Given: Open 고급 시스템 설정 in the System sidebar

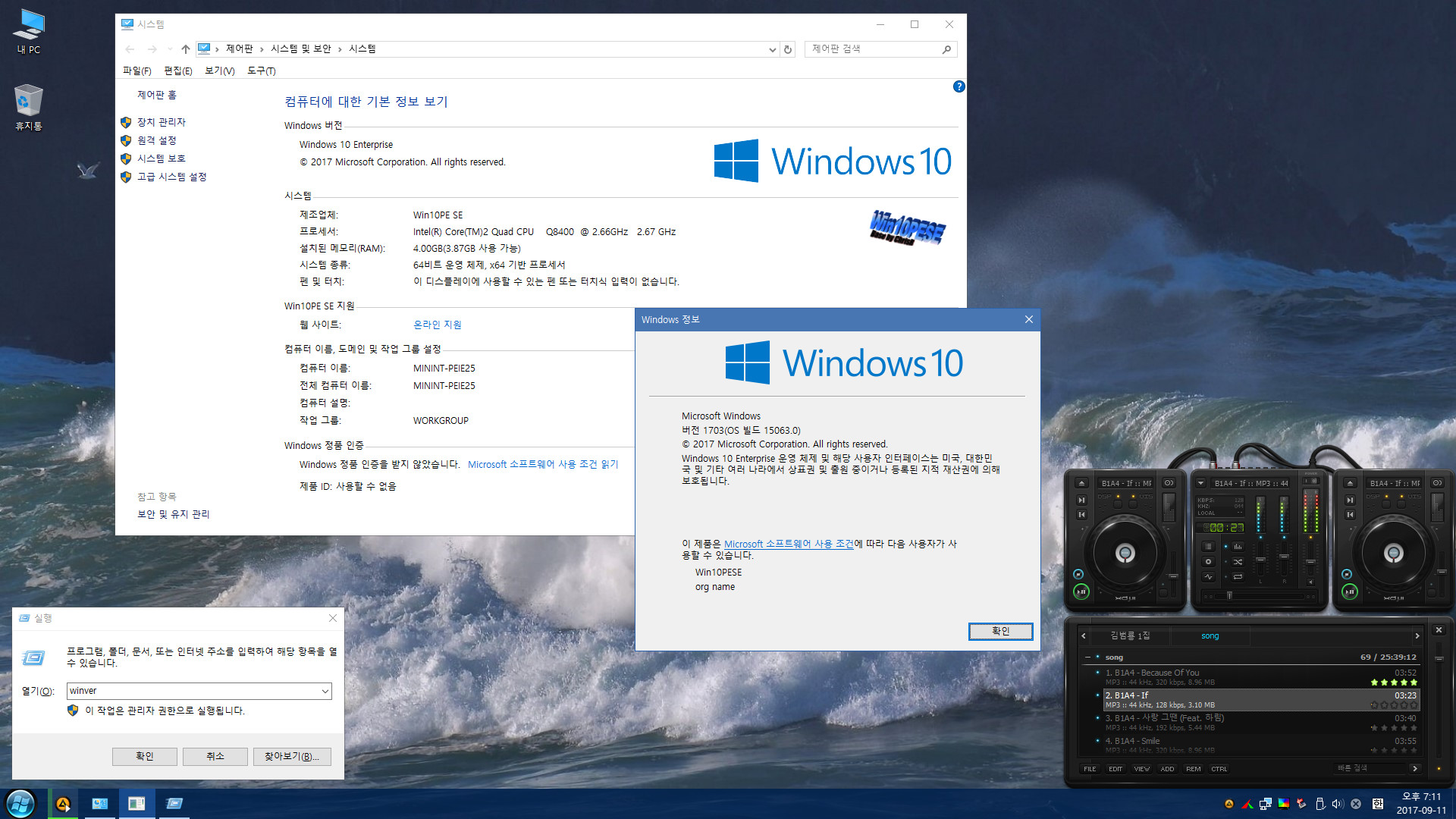Looking at the screenshot, I should pos(172,177).
